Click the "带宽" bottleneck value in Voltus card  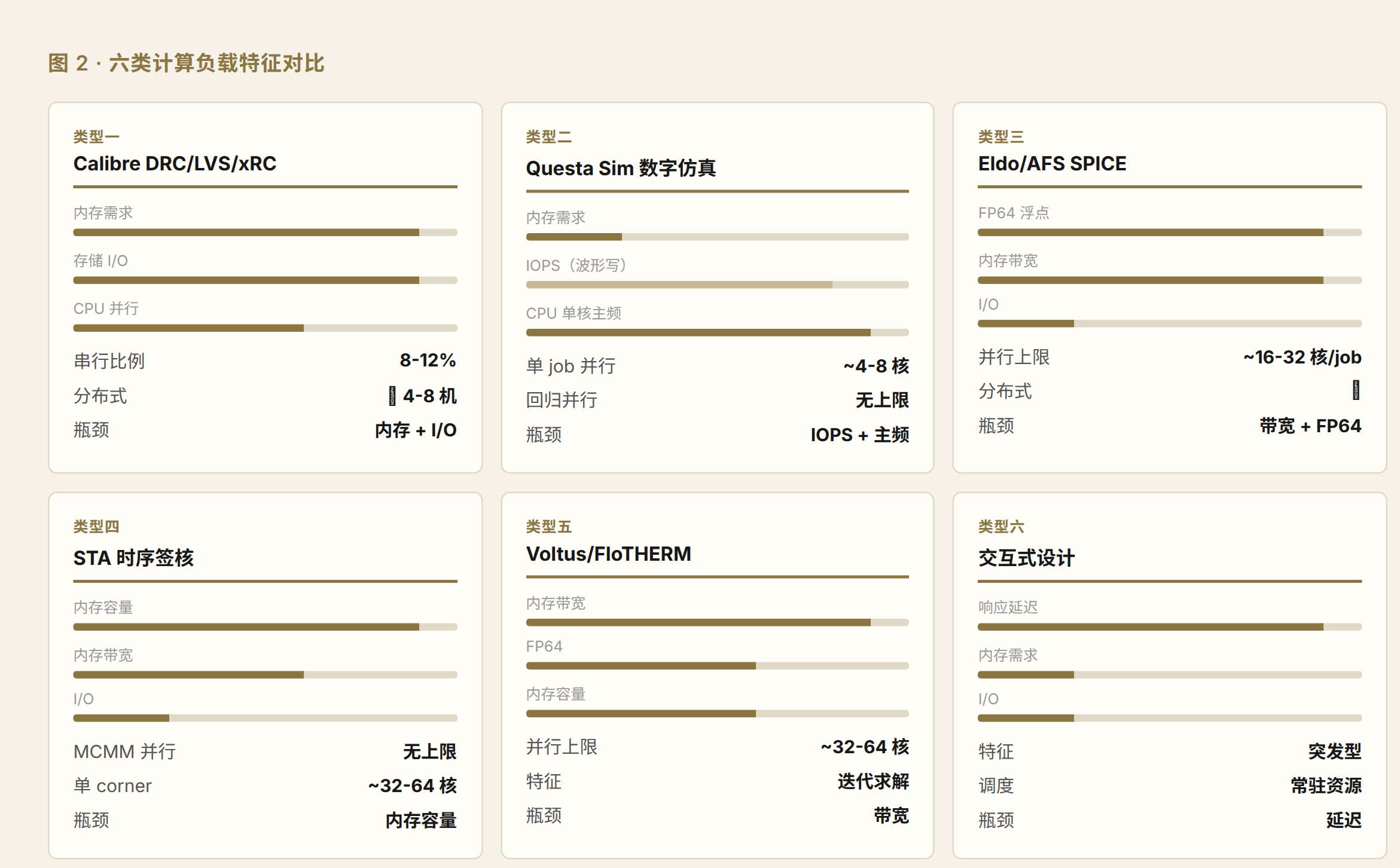point(891,815)
